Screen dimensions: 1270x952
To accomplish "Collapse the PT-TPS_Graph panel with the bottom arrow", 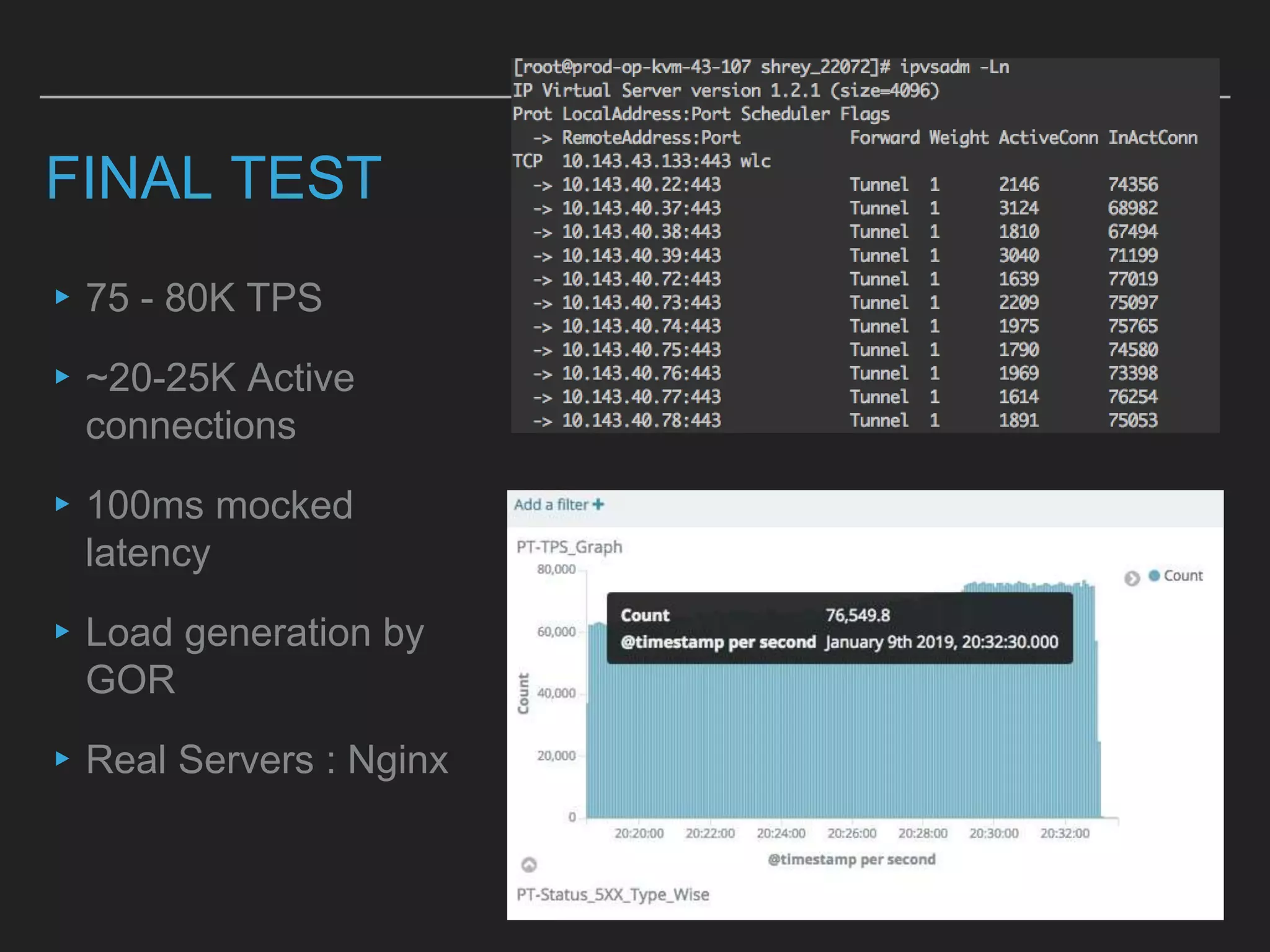I will (x=529, y=864).
